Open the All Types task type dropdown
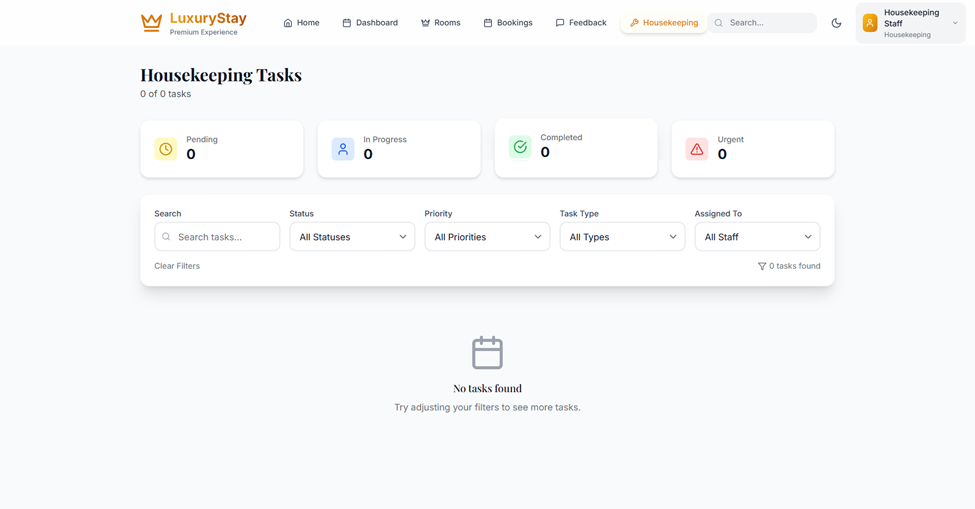Screen dimensions: 975x509 (x=622, y=237)
